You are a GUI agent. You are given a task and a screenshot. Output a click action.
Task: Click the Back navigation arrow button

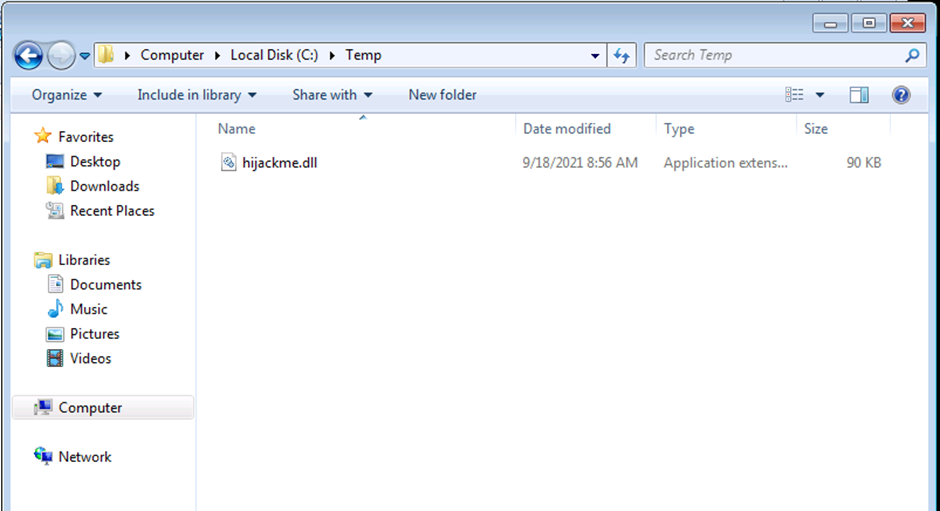[29, 55]
